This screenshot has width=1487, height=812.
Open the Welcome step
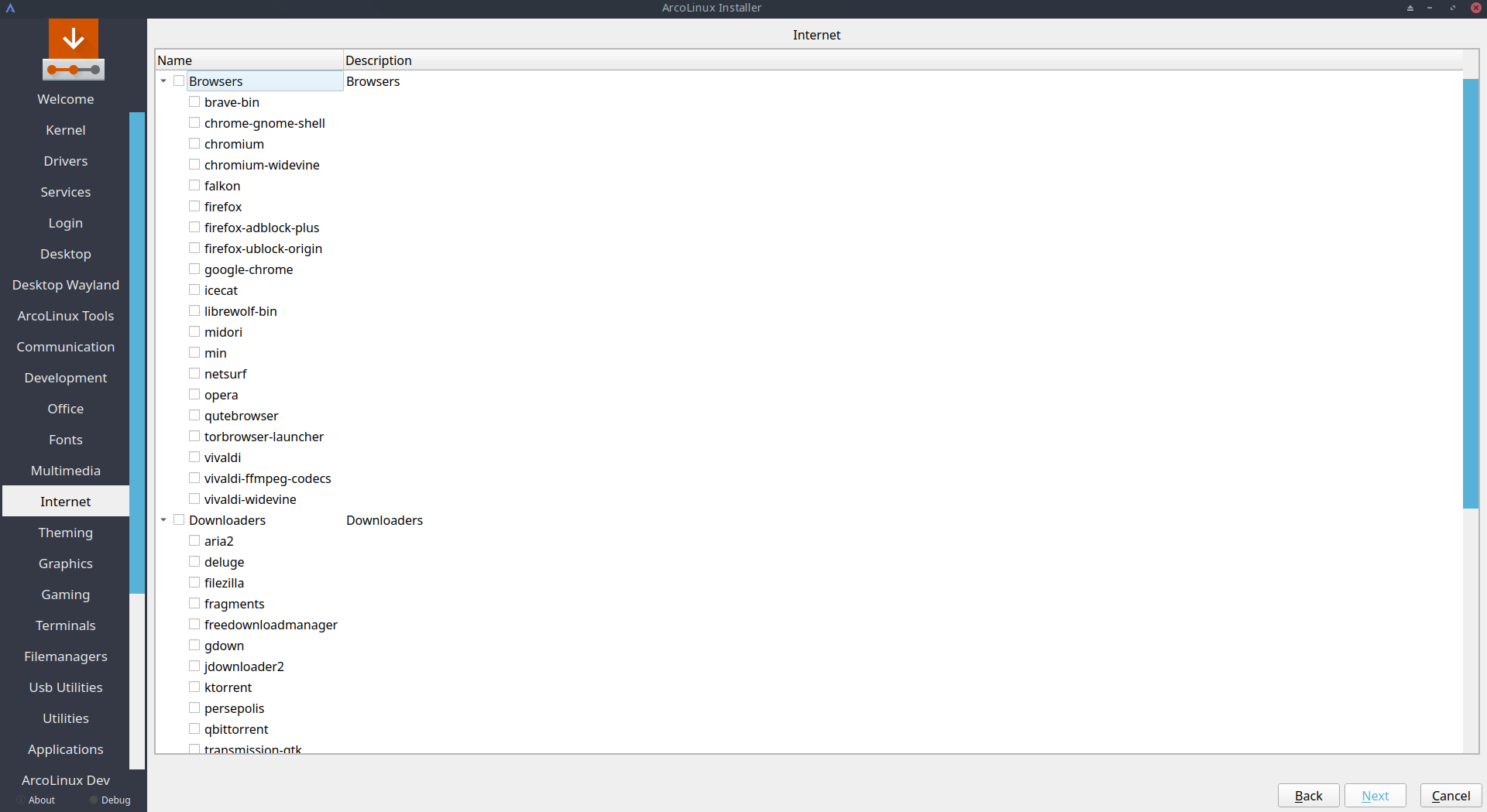tap(66, 99)
